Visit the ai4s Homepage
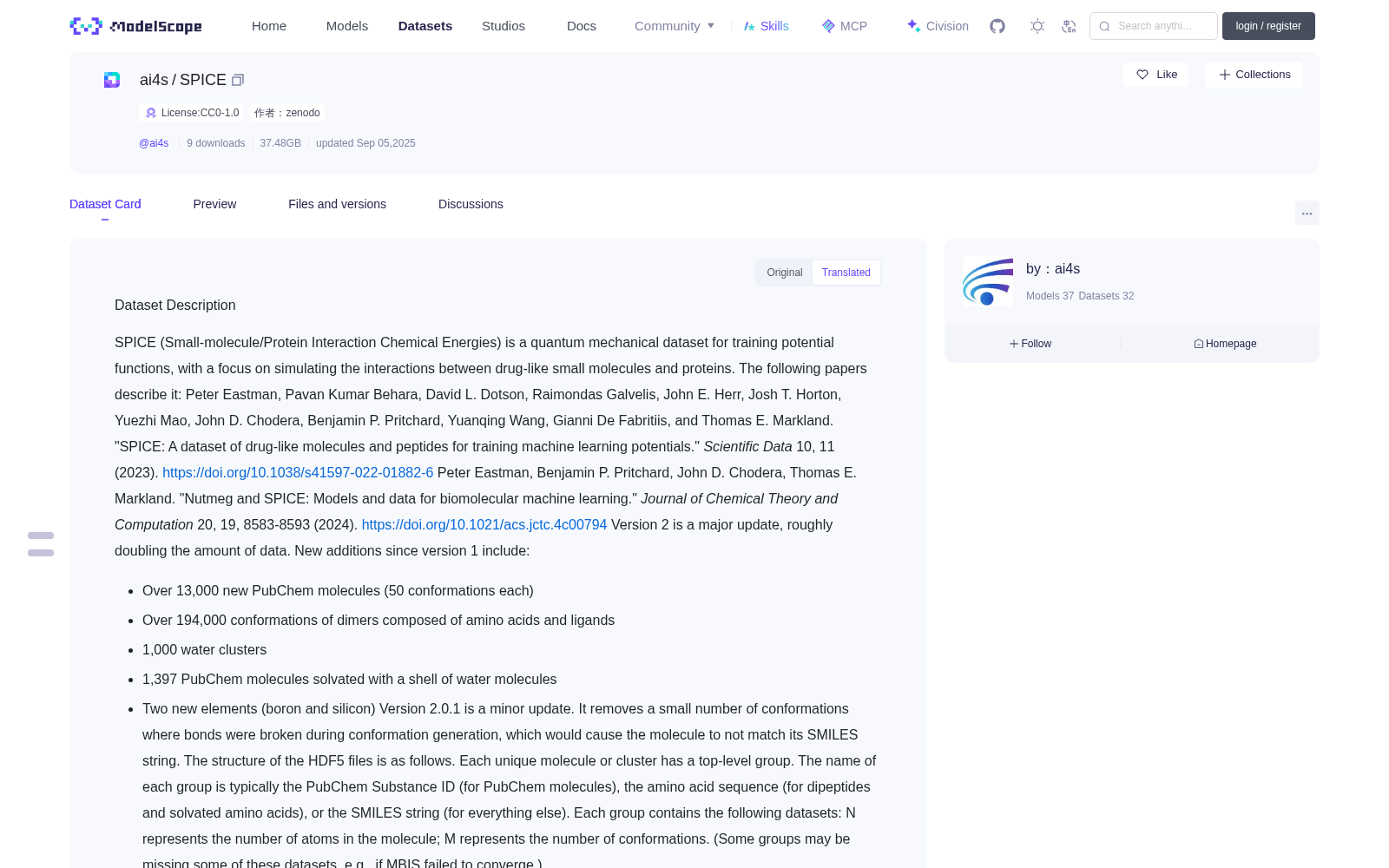 (x=1225, y=344)
